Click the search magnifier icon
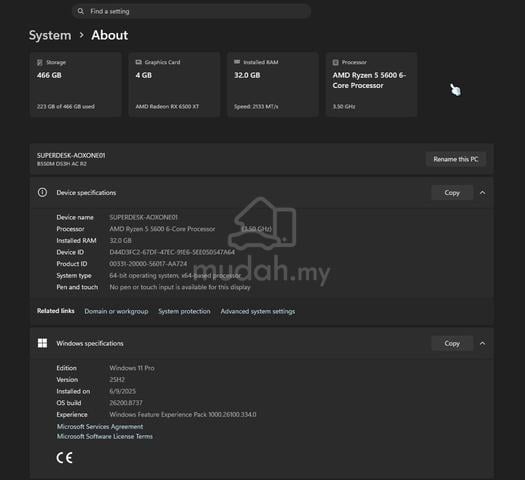Image resolution: width=525 pixels, height=480 pixels. [81, 11]
